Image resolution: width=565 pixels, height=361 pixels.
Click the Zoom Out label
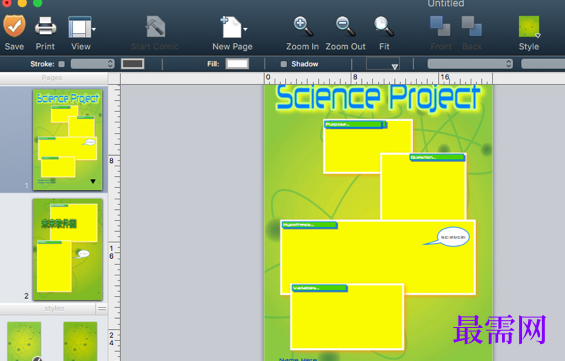pyautogui.click(x=346, y=46)
